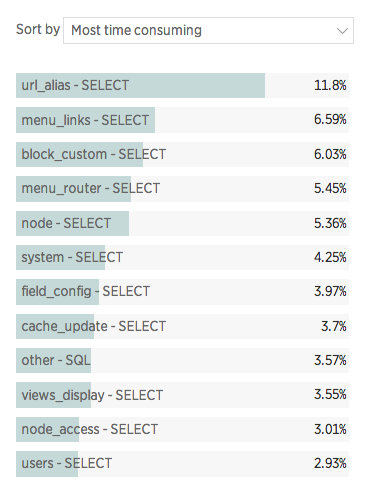Viewport: 373px width, 483px height.
Task: Click the 2.93% users percentage
Action: (x=330, y=463)
